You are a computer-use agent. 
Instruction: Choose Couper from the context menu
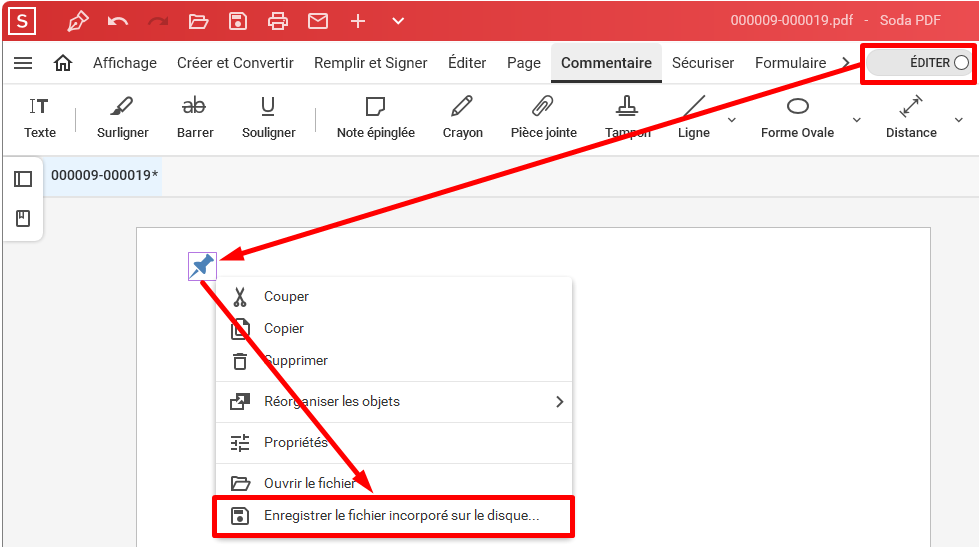click(x=394, y=297)
